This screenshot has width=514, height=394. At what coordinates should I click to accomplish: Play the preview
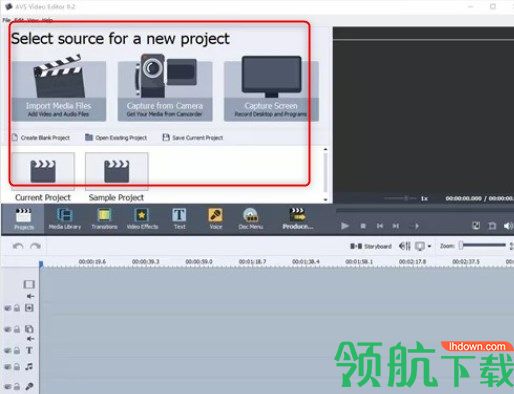(345, 226)
